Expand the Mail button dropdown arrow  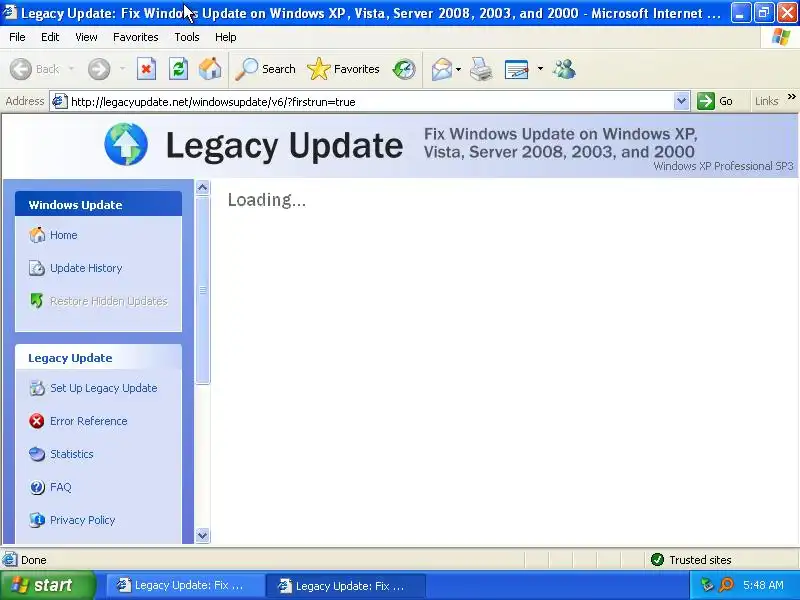458,69
